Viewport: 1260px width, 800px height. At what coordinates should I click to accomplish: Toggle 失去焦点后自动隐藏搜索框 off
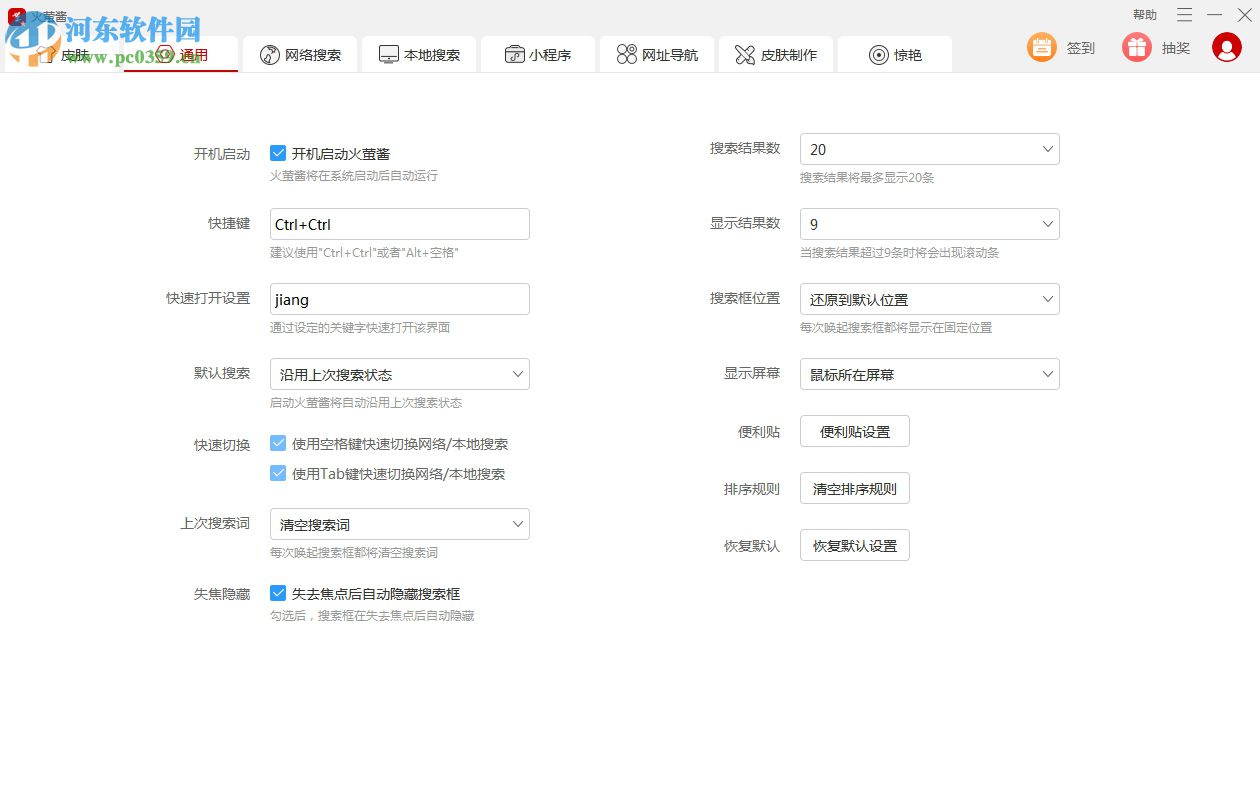click(278, 593)
